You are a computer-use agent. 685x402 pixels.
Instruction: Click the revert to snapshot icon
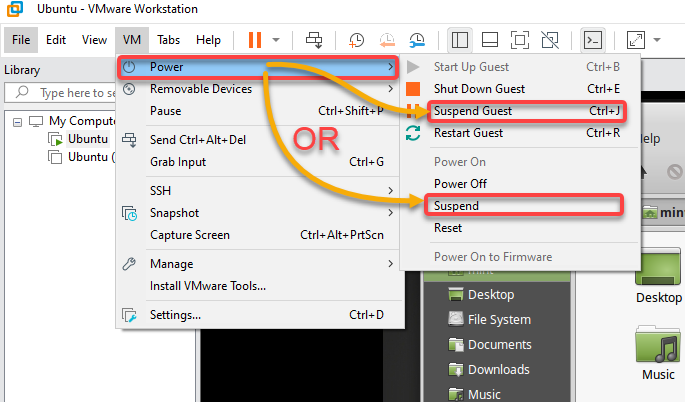point(387,40)
